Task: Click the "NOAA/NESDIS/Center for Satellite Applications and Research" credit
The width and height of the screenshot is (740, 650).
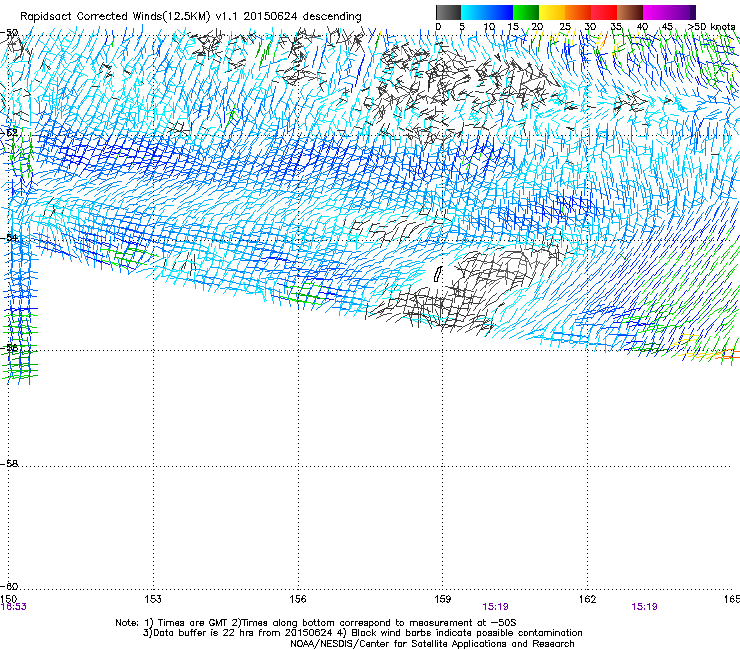Action: [432, 644]
